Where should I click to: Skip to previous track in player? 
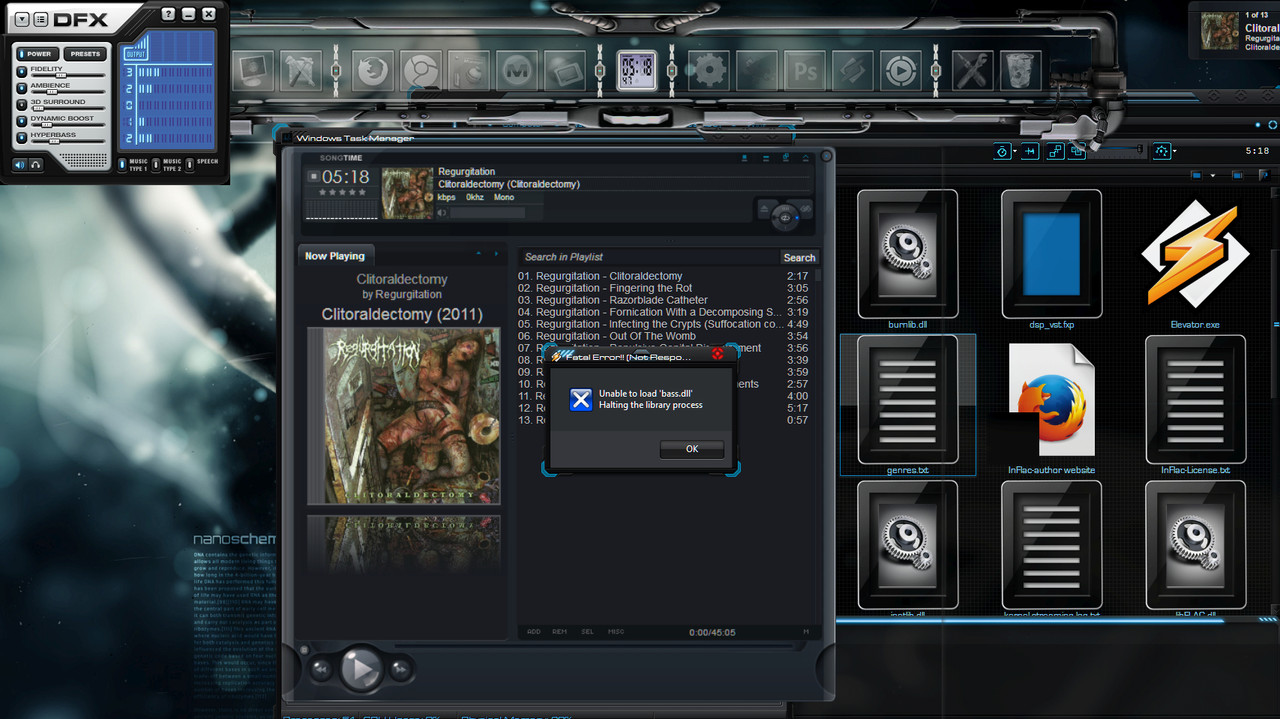point(321,669)
